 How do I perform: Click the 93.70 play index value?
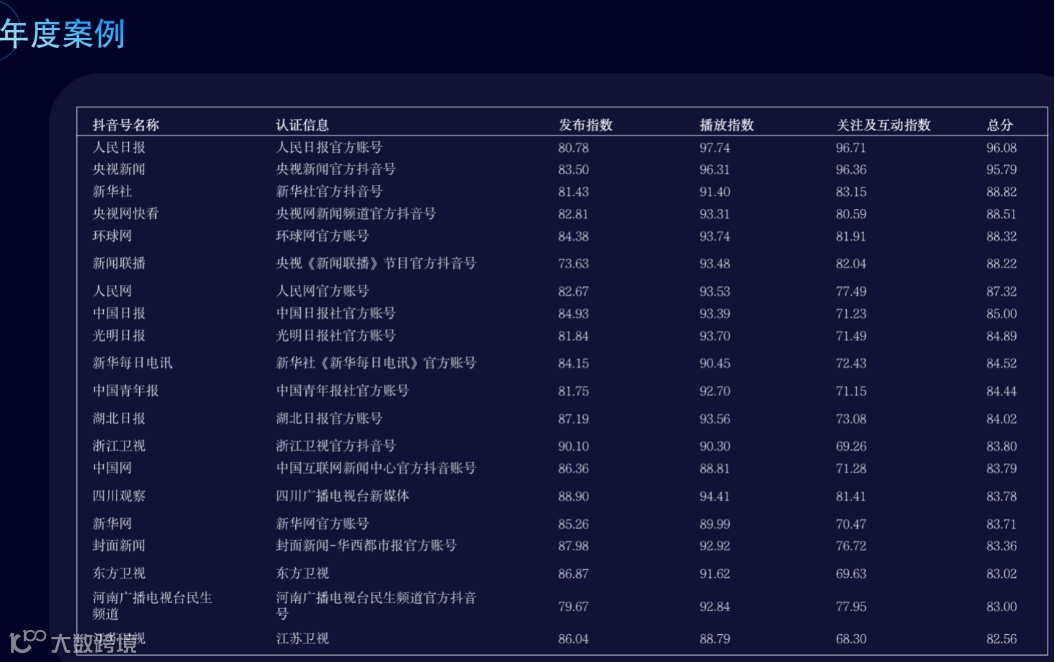click(x=715, y=336)
